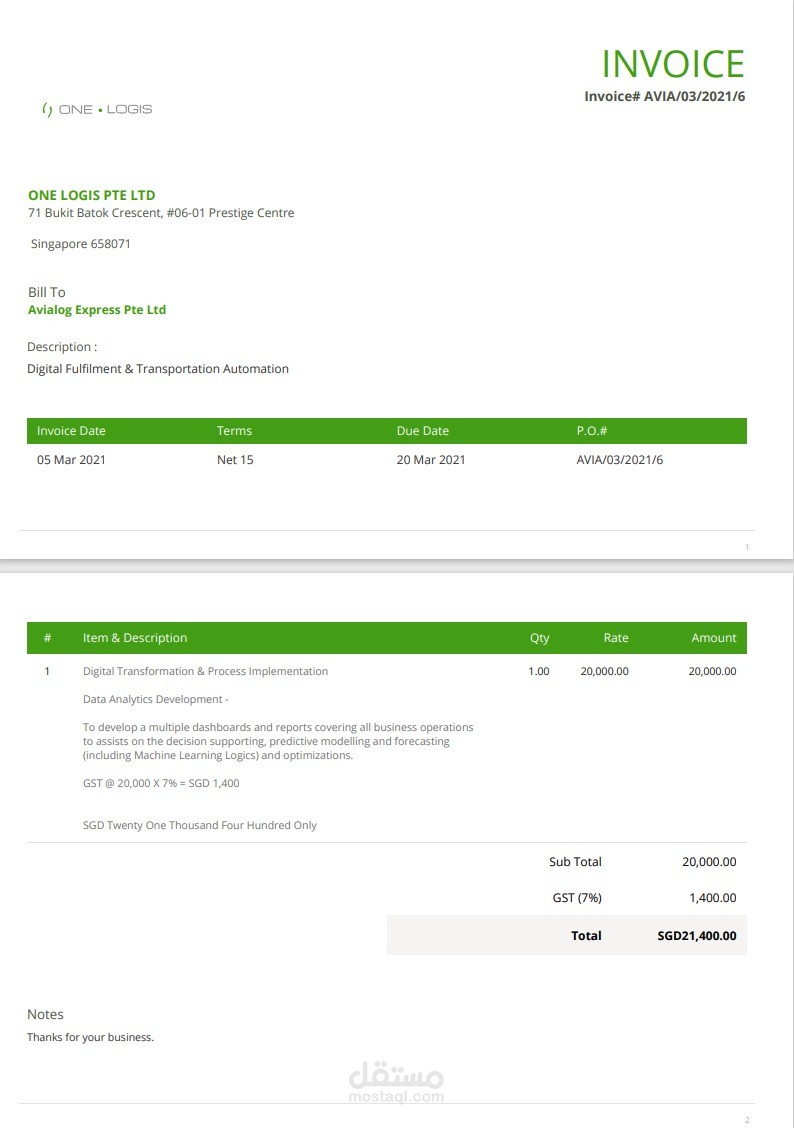Click the P.O.# column header

click(592, 431)
